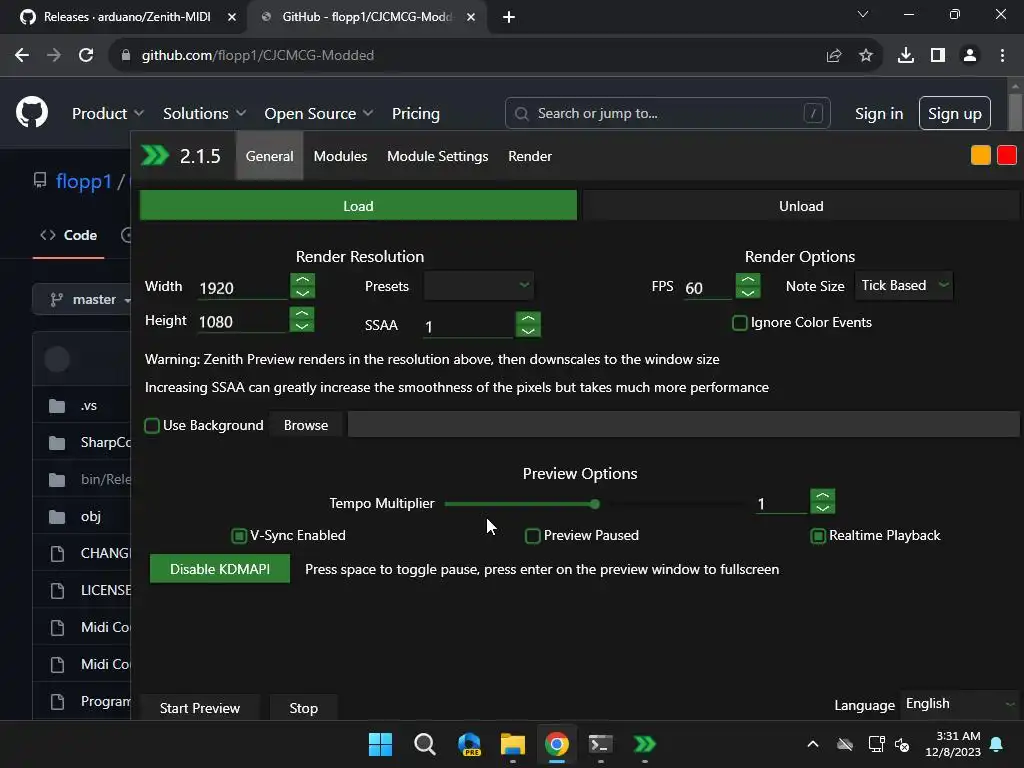1024x768 pixels.
Task: Select the GitHub Code tab
Action: [69, 235]
